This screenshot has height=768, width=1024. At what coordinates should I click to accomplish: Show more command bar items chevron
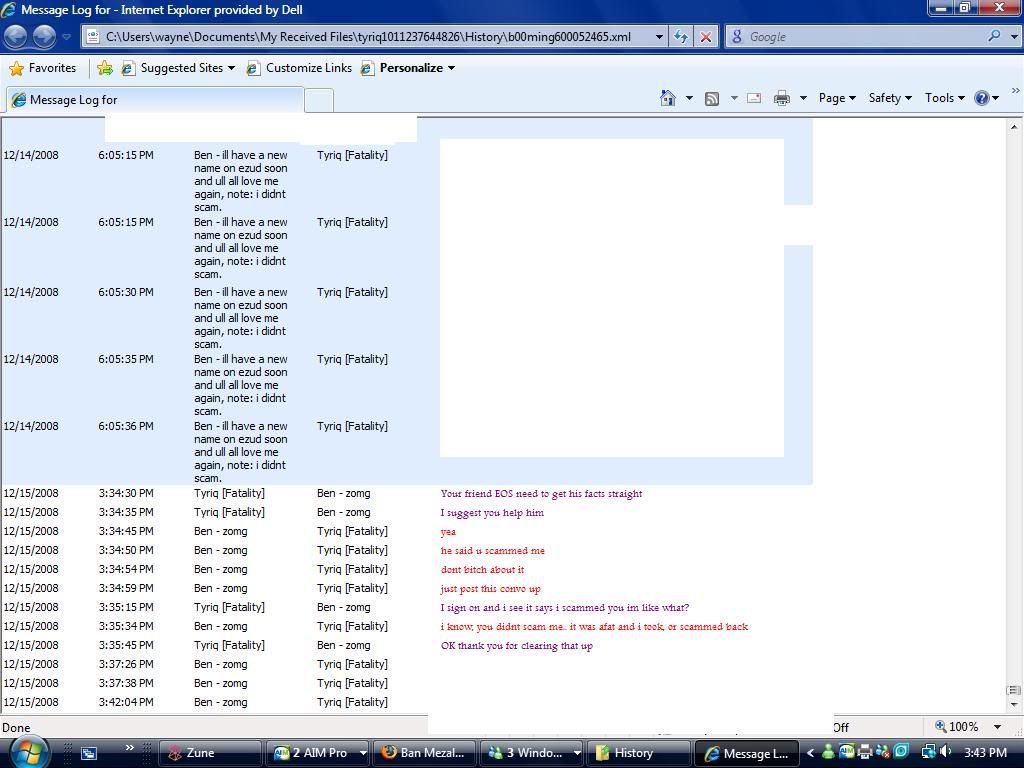pos(1016,91)
